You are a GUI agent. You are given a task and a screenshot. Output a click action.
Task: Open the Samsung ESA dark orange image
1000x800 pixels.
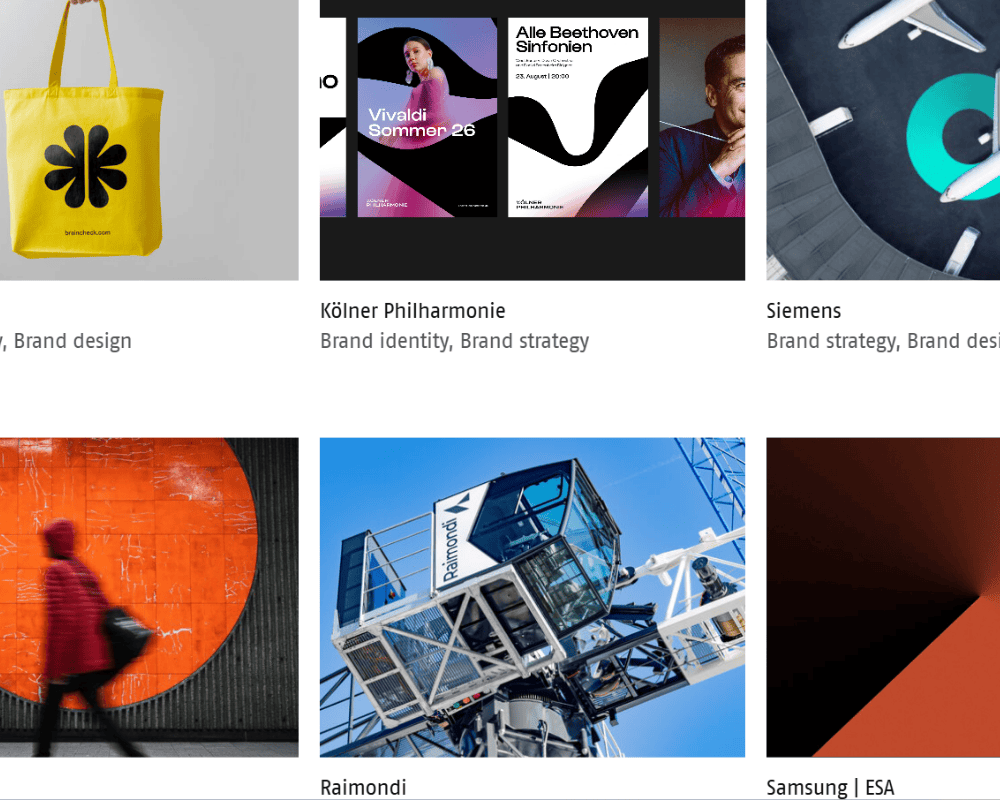[x=883, y=597]
